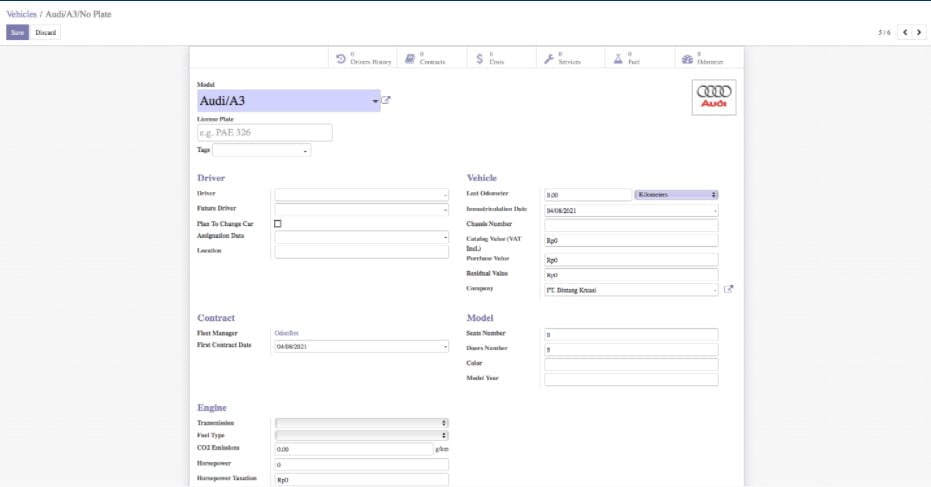Image resolution: width=931 pixels, height=487 pixels.
Task: Open the Tags dropdown
Action: tap(262, 150)
